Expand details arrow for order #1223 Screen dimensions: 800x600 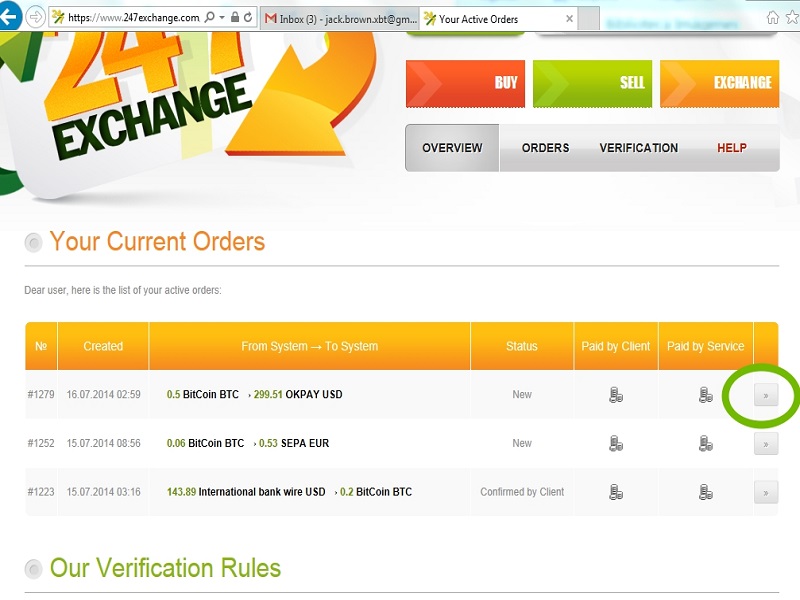[765, 492]
